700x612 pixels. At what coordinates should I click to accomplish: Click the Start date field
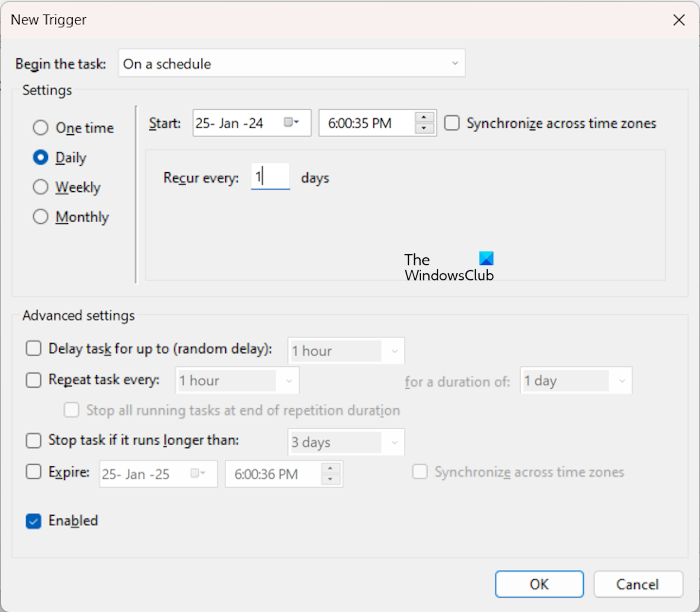236,124
